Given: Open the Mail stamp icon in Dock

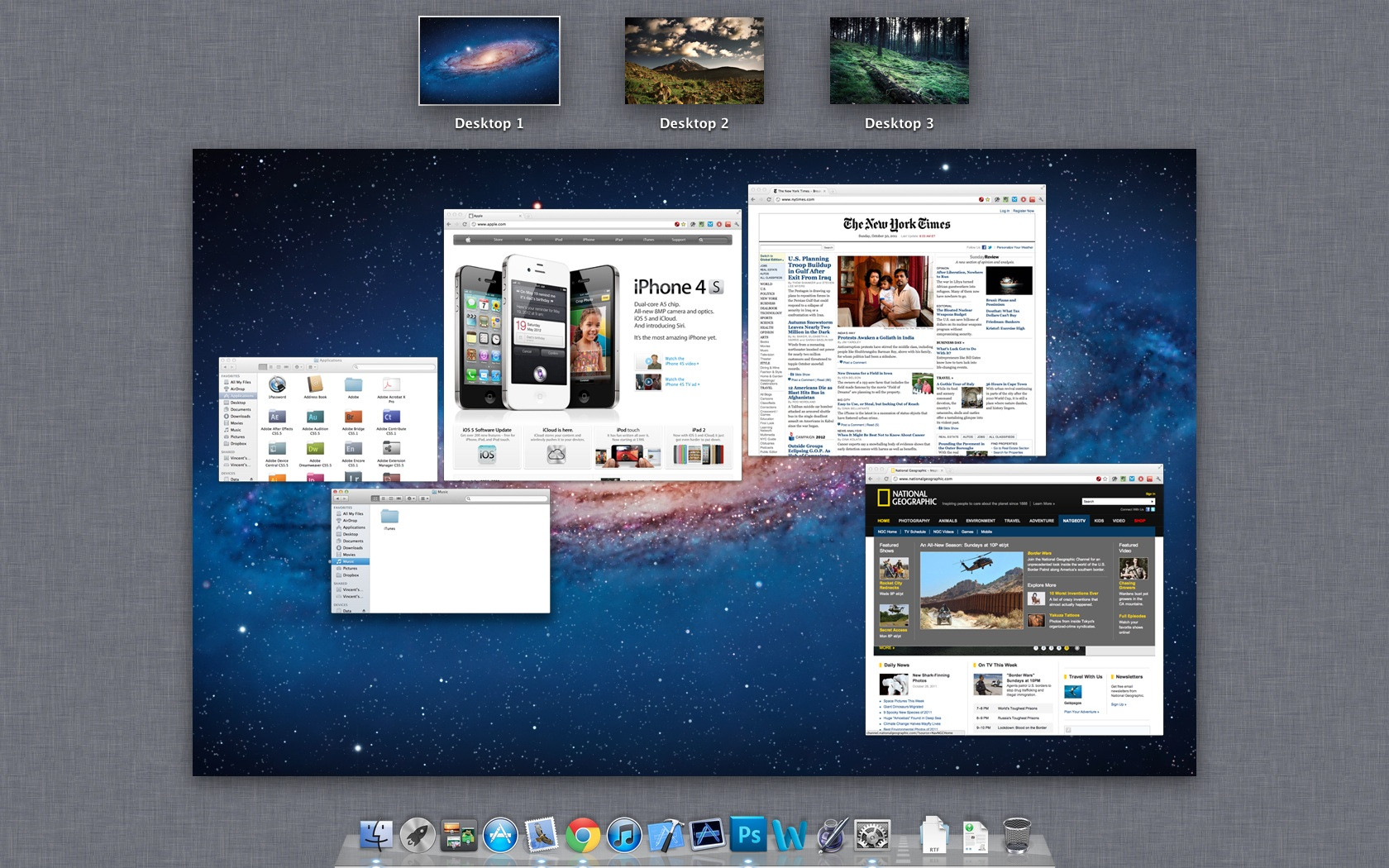Looking at the screenshot, I should click(x=542, y=836).
